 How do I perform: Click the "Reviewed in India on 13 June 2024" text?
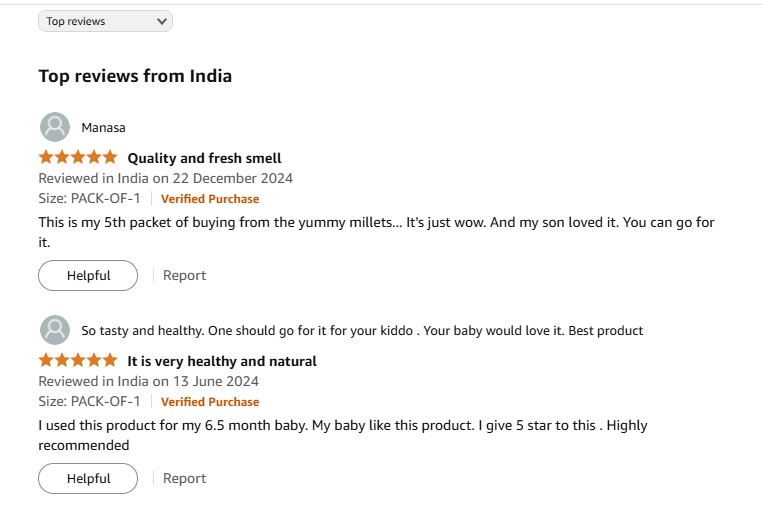point(148,381)
